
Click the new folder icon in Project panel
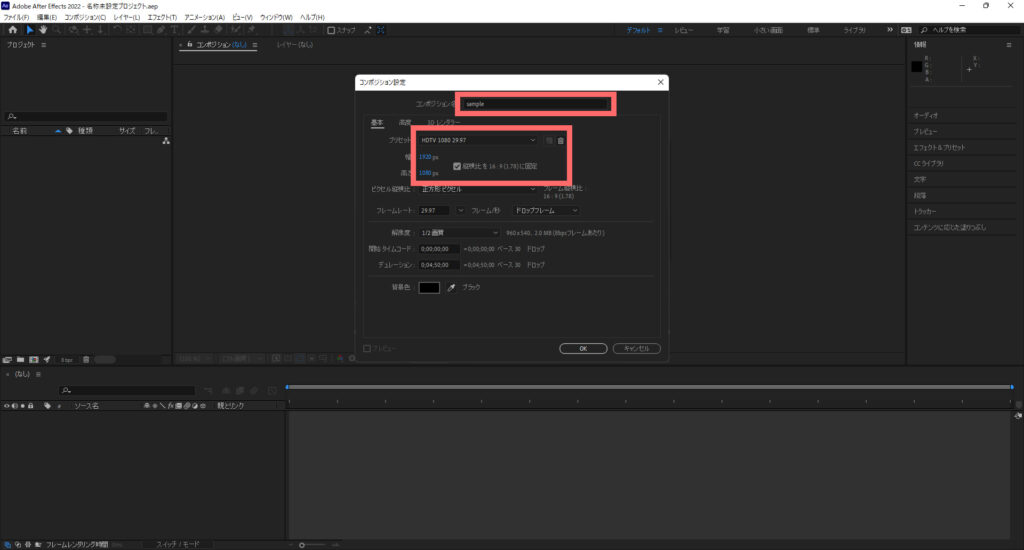[x=20, y=359]
